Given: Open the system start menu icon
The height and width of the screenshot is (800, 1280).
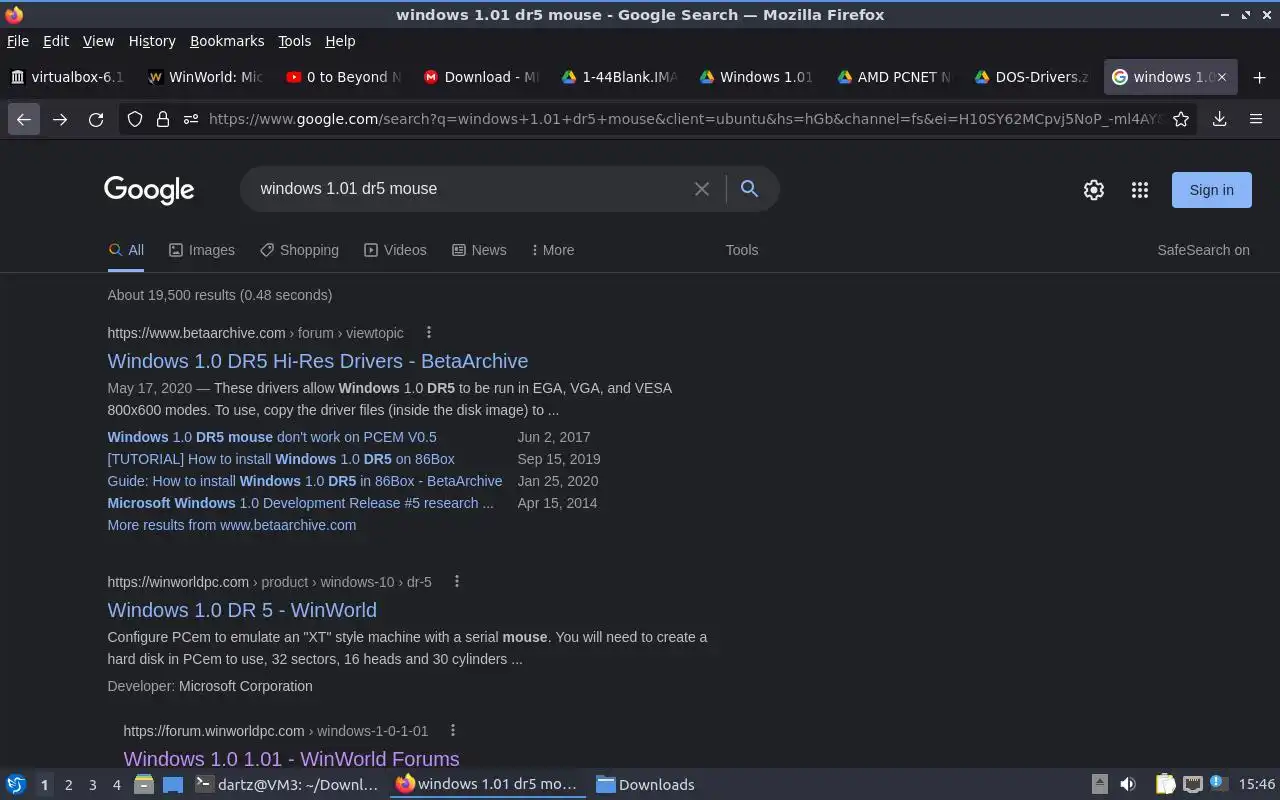Looking at the screenshot, I should click(x=16, y=785).
